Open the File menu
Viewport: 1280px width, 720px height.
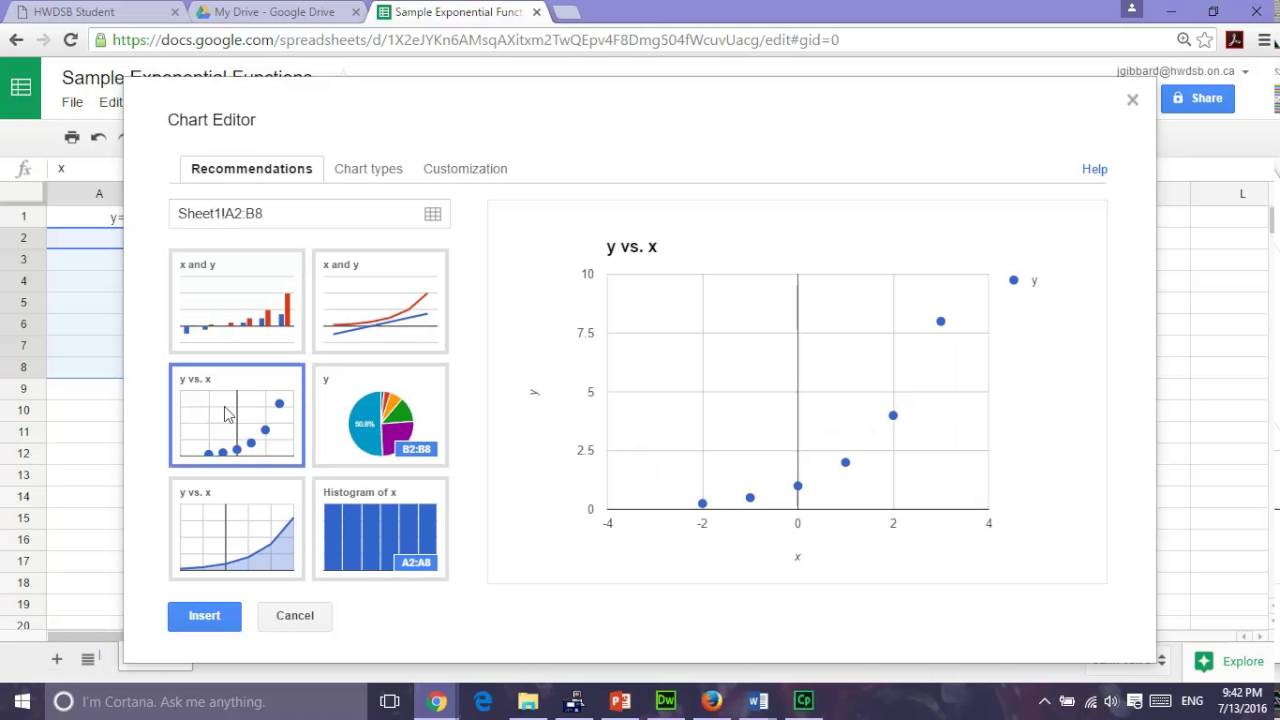click(72, 102)
